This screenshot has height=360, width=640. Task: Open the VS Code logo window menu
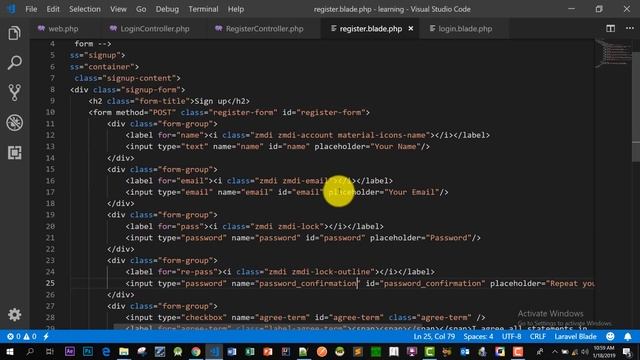coord(11,9)
